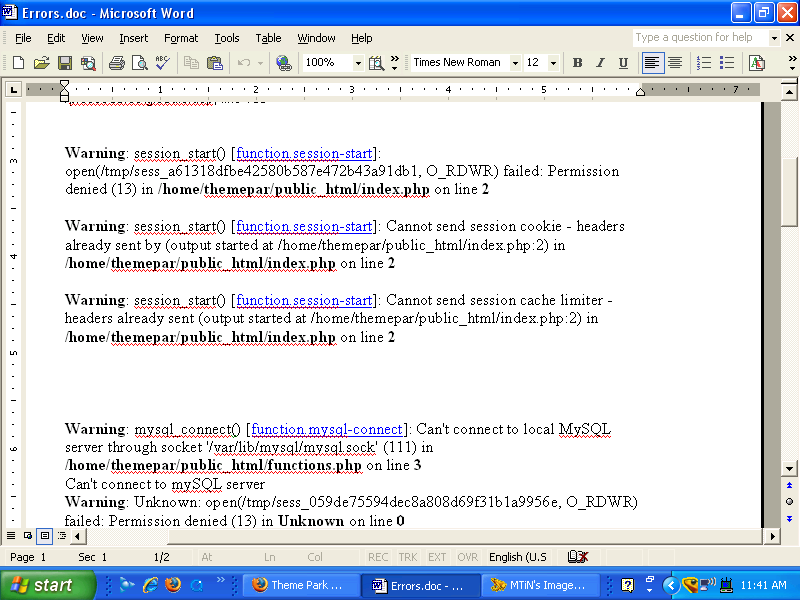Open the File menu
Image resolution: width=800 pixels, height=600 pixels.
pos(23,38)
